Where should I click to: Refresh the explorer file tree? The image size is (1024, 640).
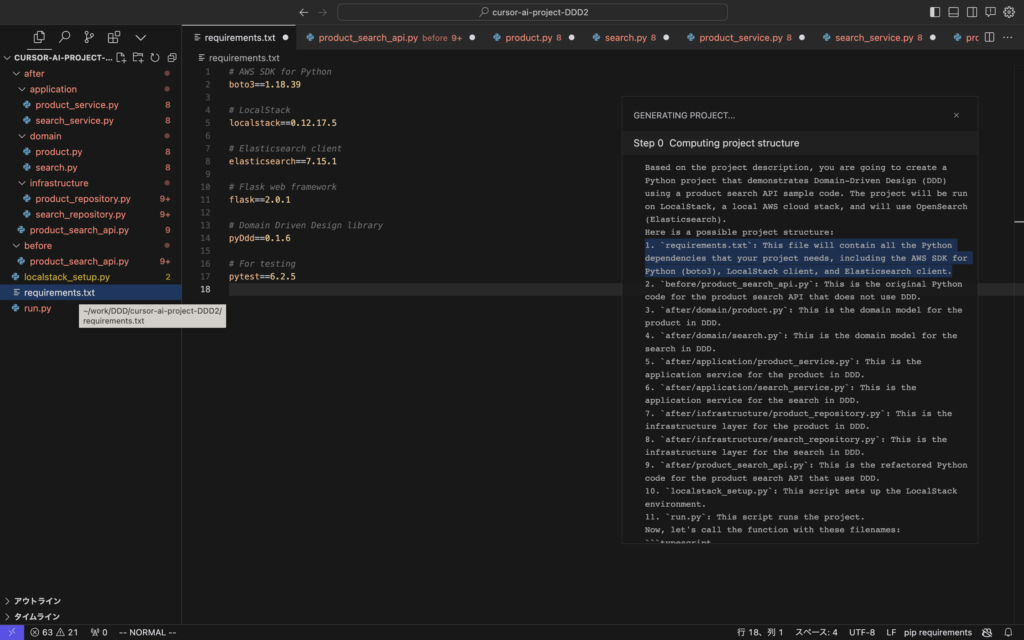click(155, 57)
